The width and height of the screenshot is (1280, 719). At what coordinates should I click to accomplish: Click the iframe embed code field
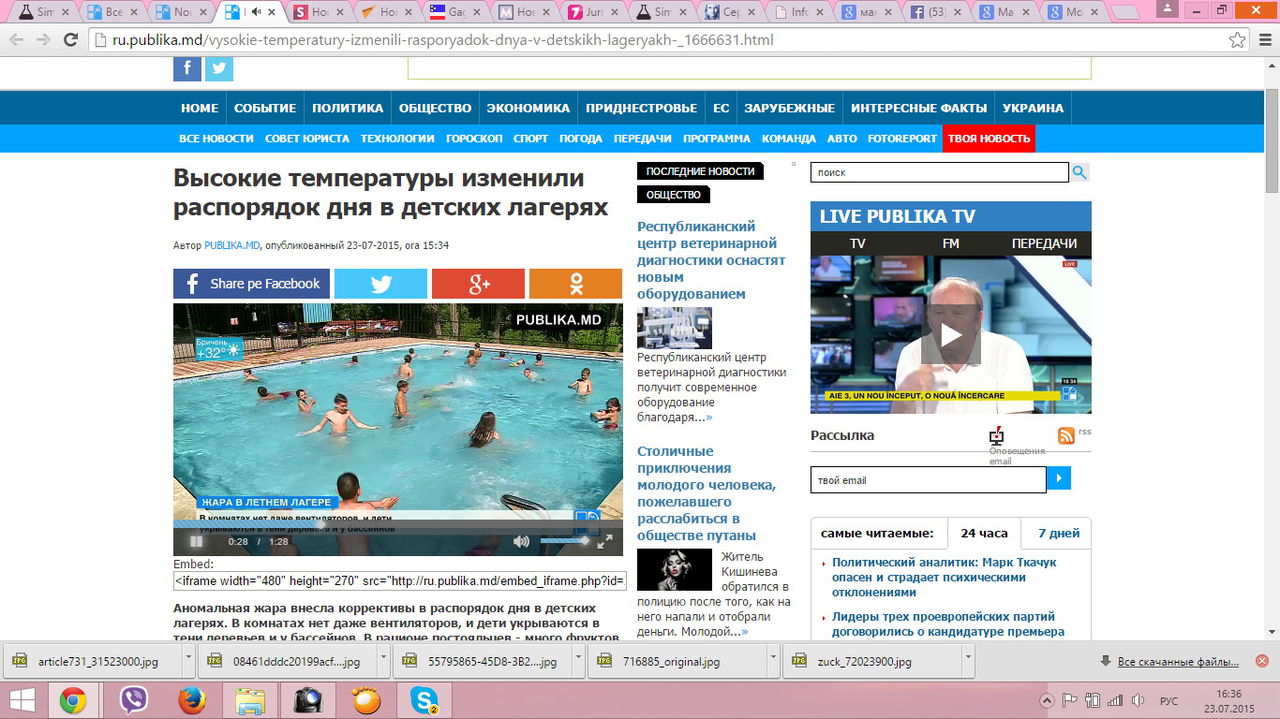[400, 580]
